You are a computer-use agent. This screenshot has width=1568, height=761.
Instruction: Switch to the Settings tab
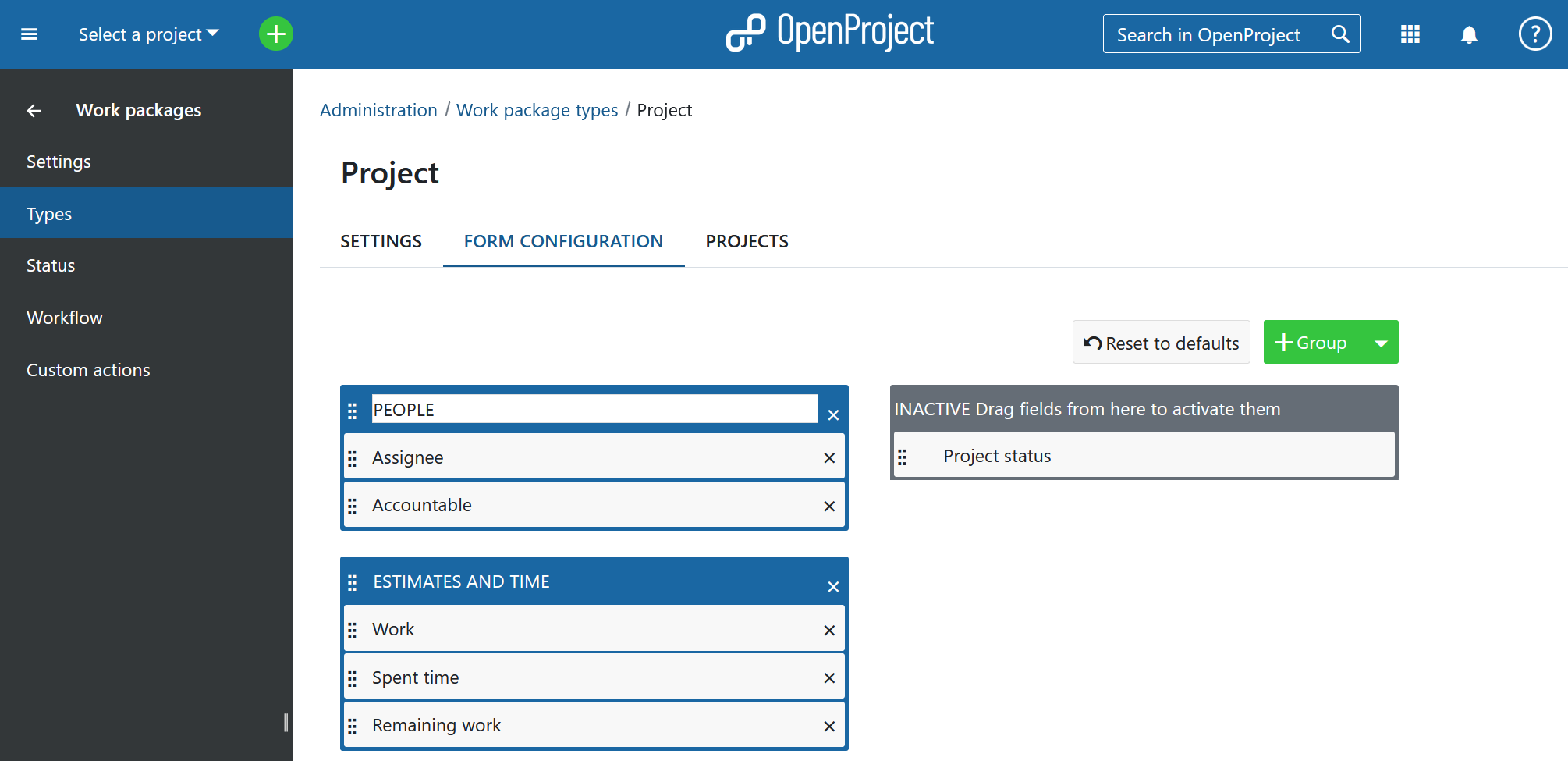point(381,242)
